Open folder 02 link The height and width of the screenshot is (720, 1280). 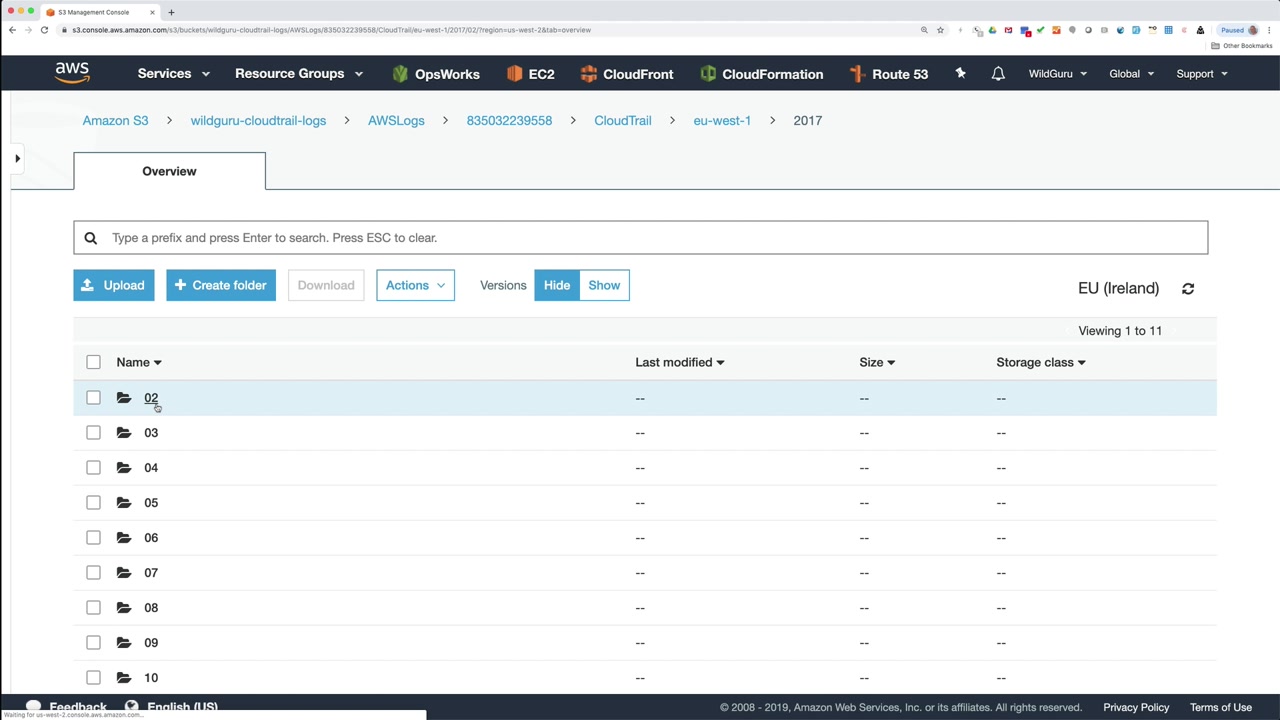[x=151, y=398]
